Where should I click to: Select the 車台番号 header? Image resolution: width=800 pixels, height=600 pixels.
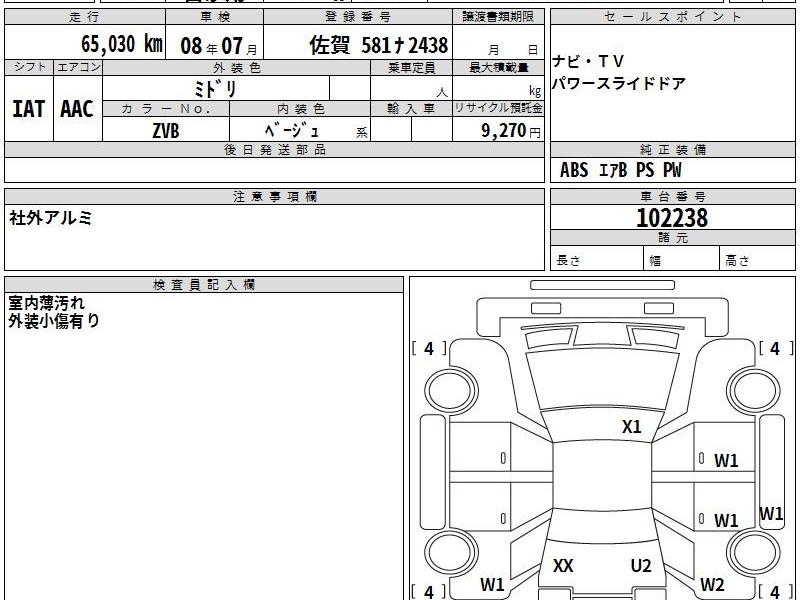673,196
